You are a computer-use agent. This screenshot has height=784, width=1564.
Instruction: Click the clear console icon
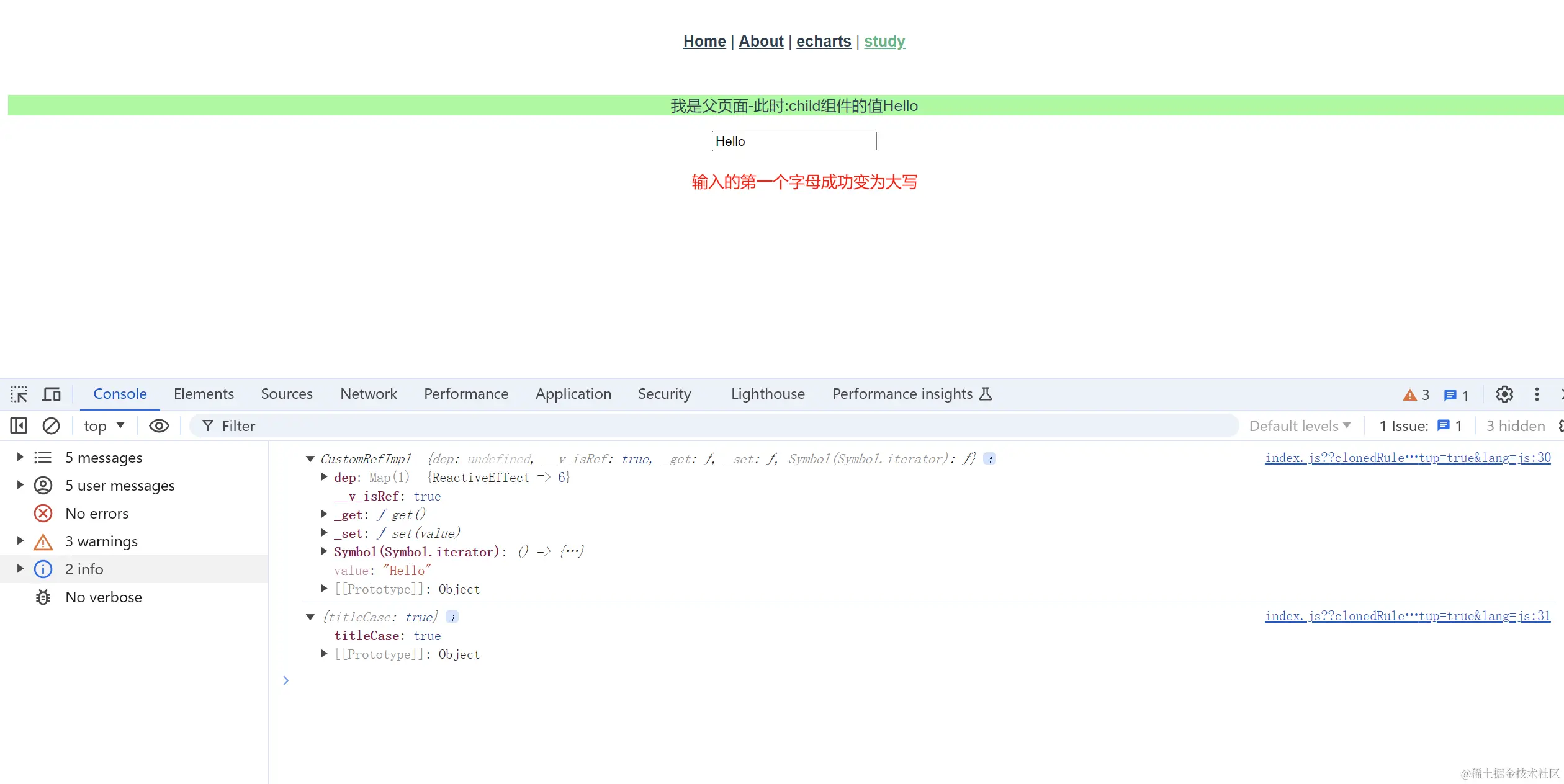[51, 426]
